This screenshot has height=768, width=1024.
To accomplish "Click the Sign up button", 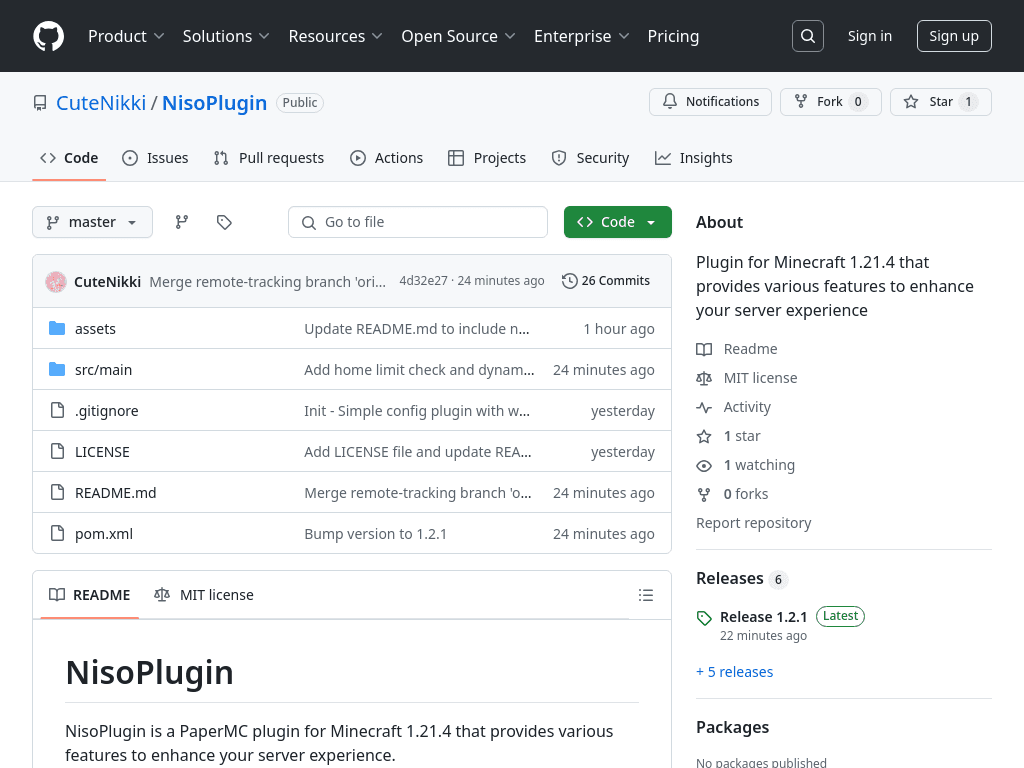I will coord(953,36).
